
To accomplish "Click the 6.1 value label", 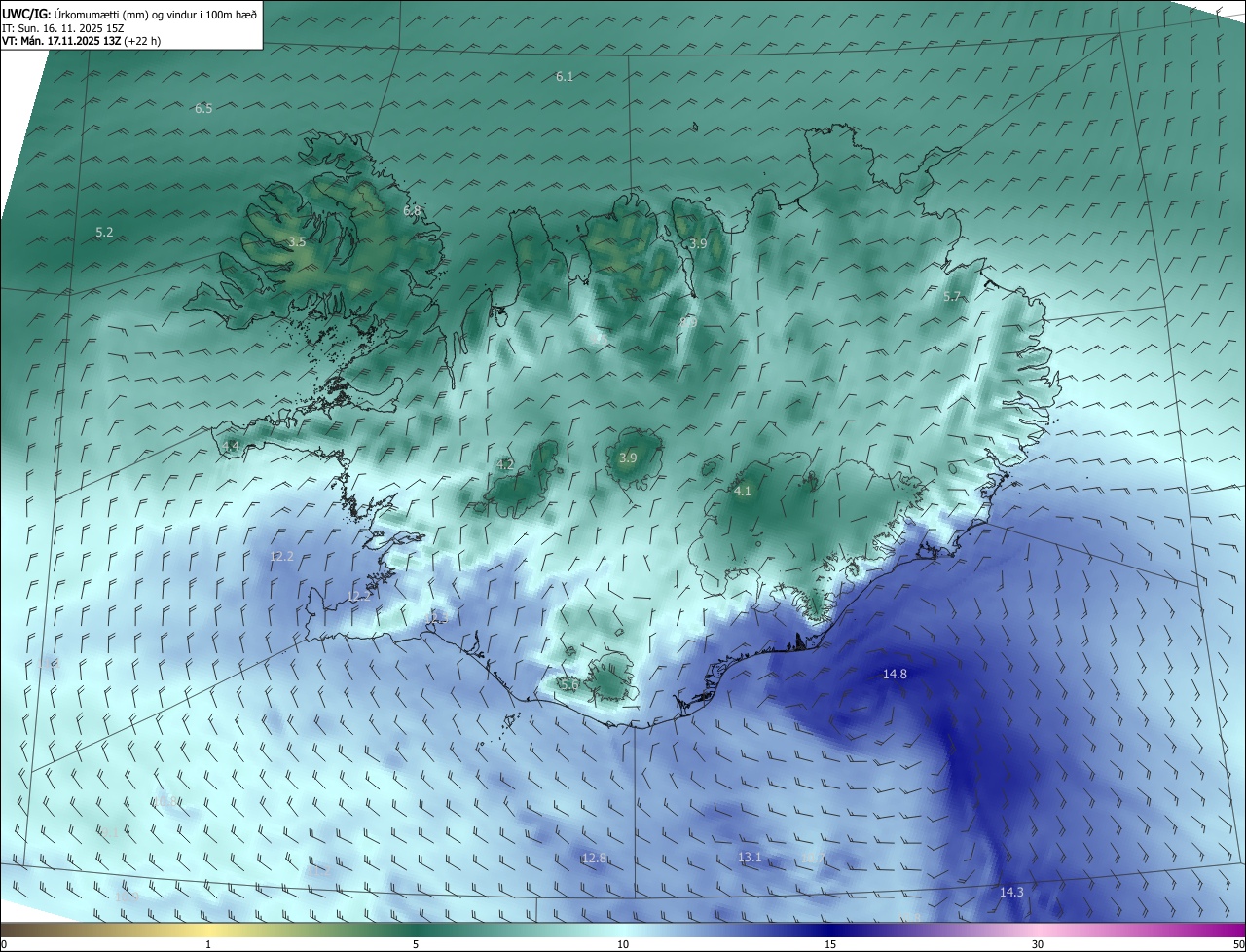I will 565,76.
